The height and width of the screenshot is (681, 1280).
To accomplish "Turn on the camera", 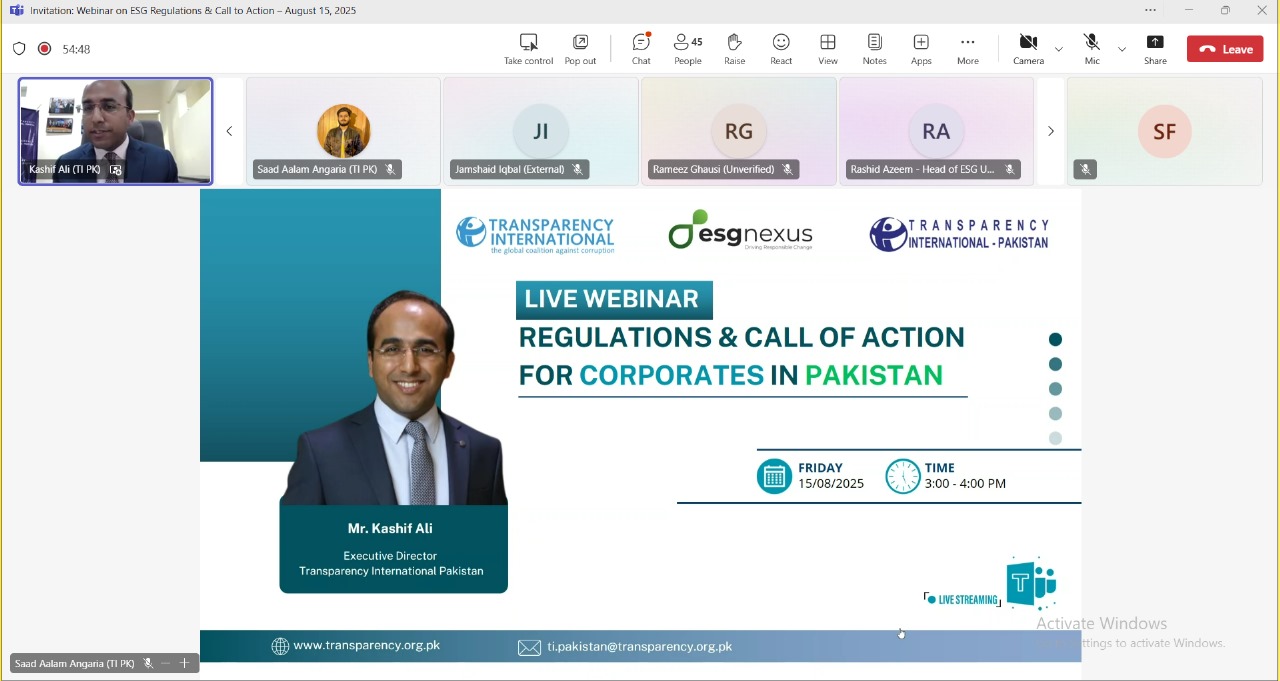I will coord(1028,48).
